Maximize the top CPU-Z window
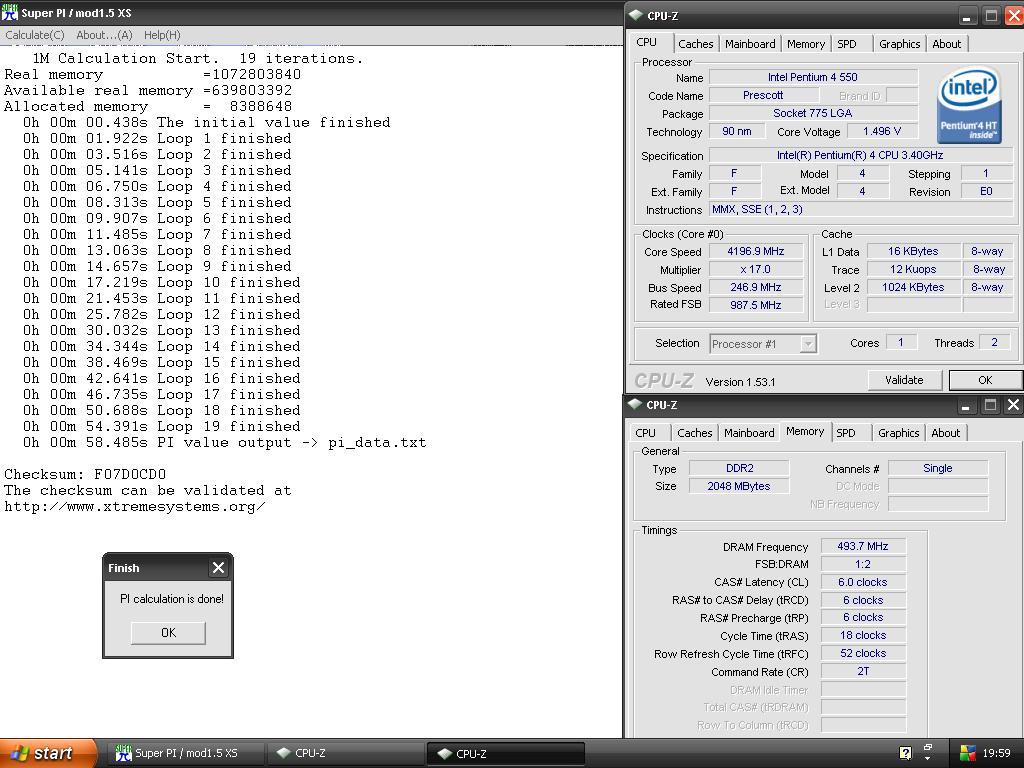 tap(991, 16)
